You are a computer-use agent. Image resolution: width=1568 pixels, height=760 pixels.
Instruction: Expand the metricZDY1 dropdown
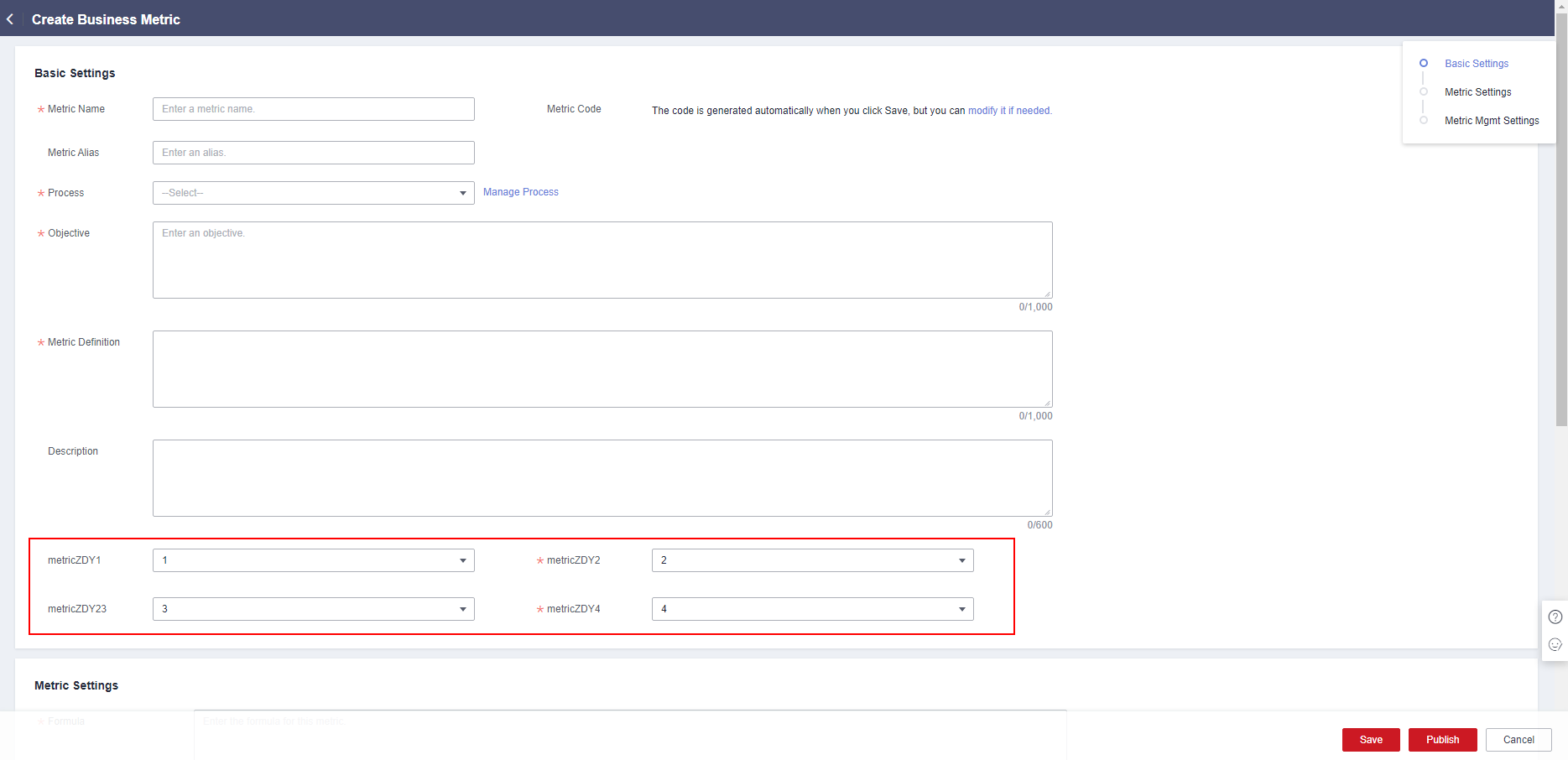(314, 560)
